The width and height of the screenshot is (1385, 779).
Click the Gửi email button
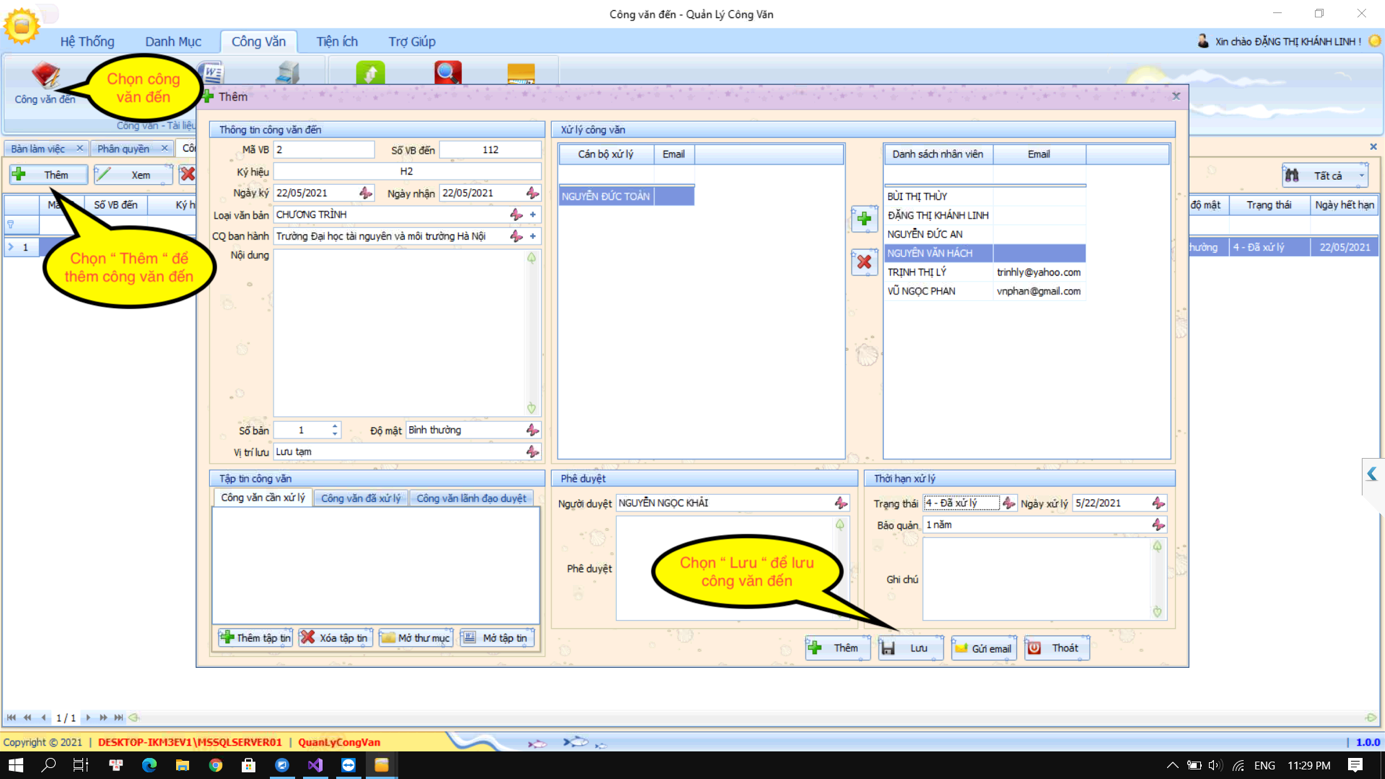984,648
